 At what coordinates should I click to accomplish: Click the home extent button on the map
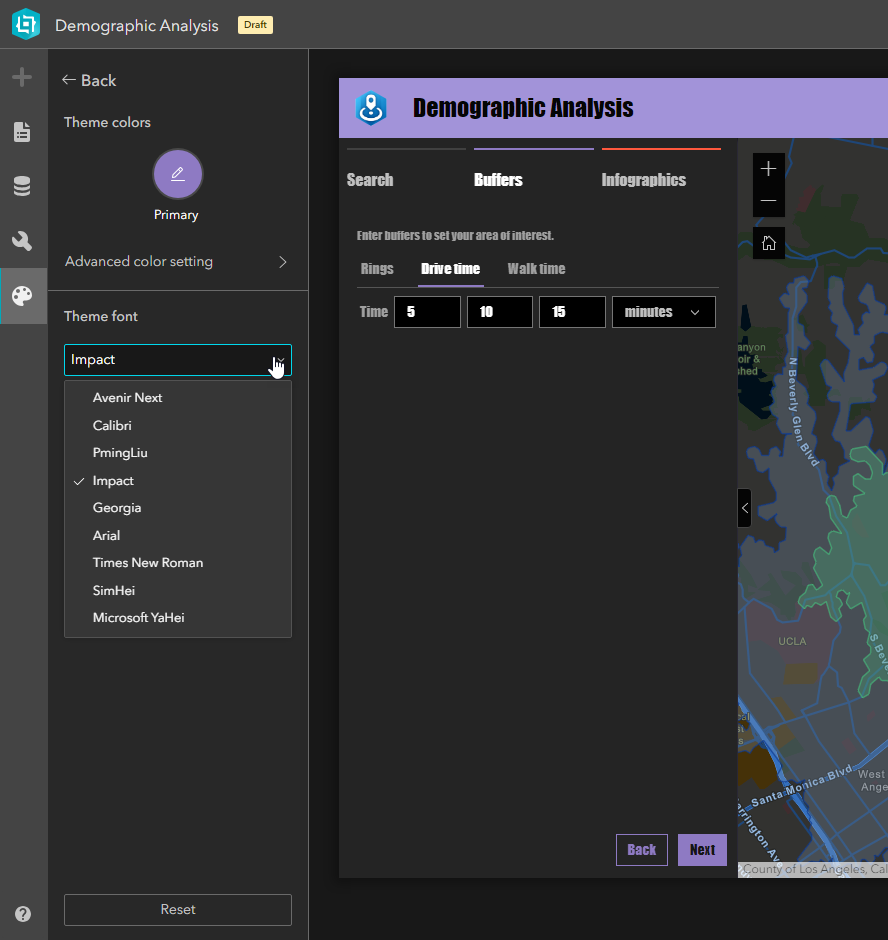768,242
